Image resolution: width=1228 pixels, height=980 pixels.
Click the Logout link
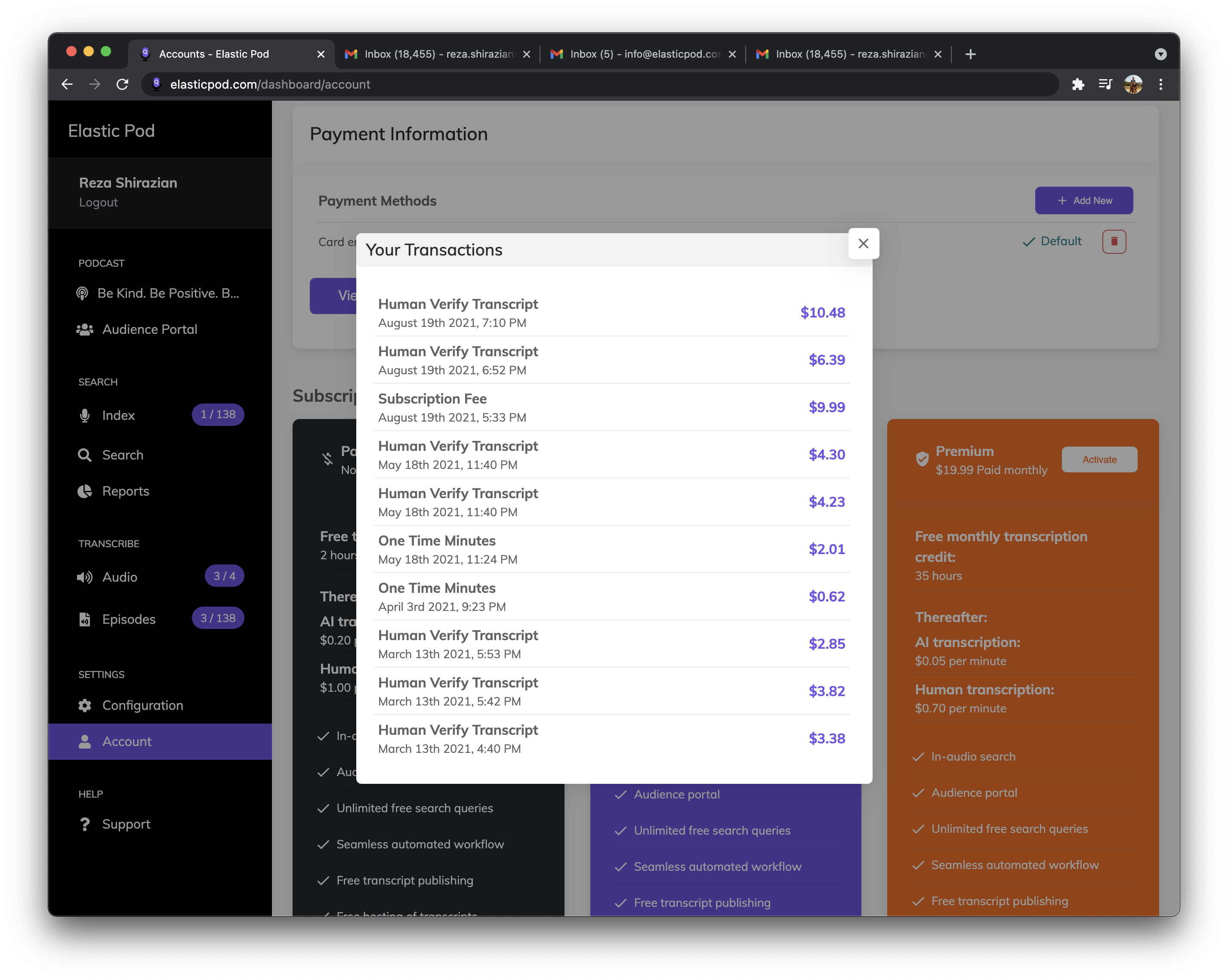[99, 202]
